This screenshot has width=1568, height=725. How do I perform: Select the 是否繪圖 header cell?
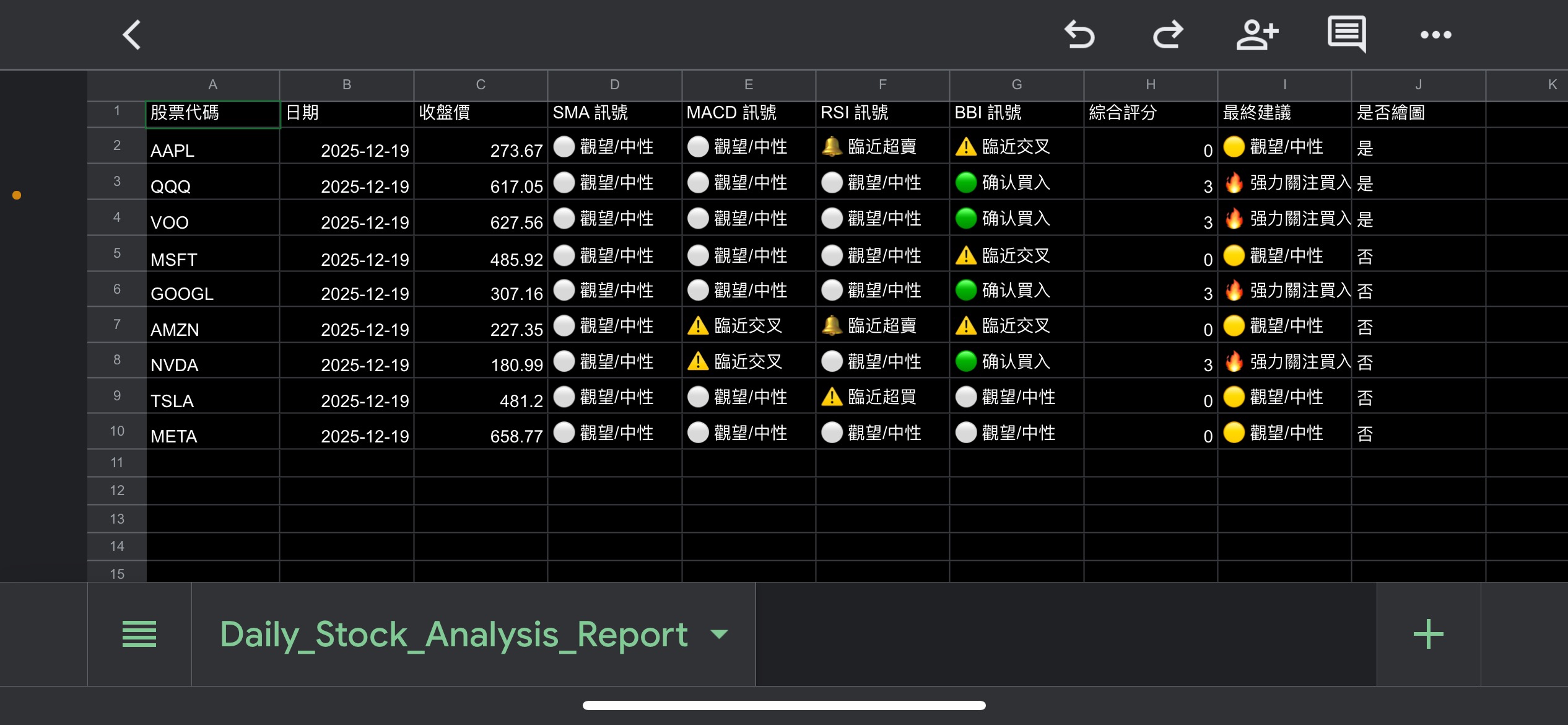click(1419, 114)
